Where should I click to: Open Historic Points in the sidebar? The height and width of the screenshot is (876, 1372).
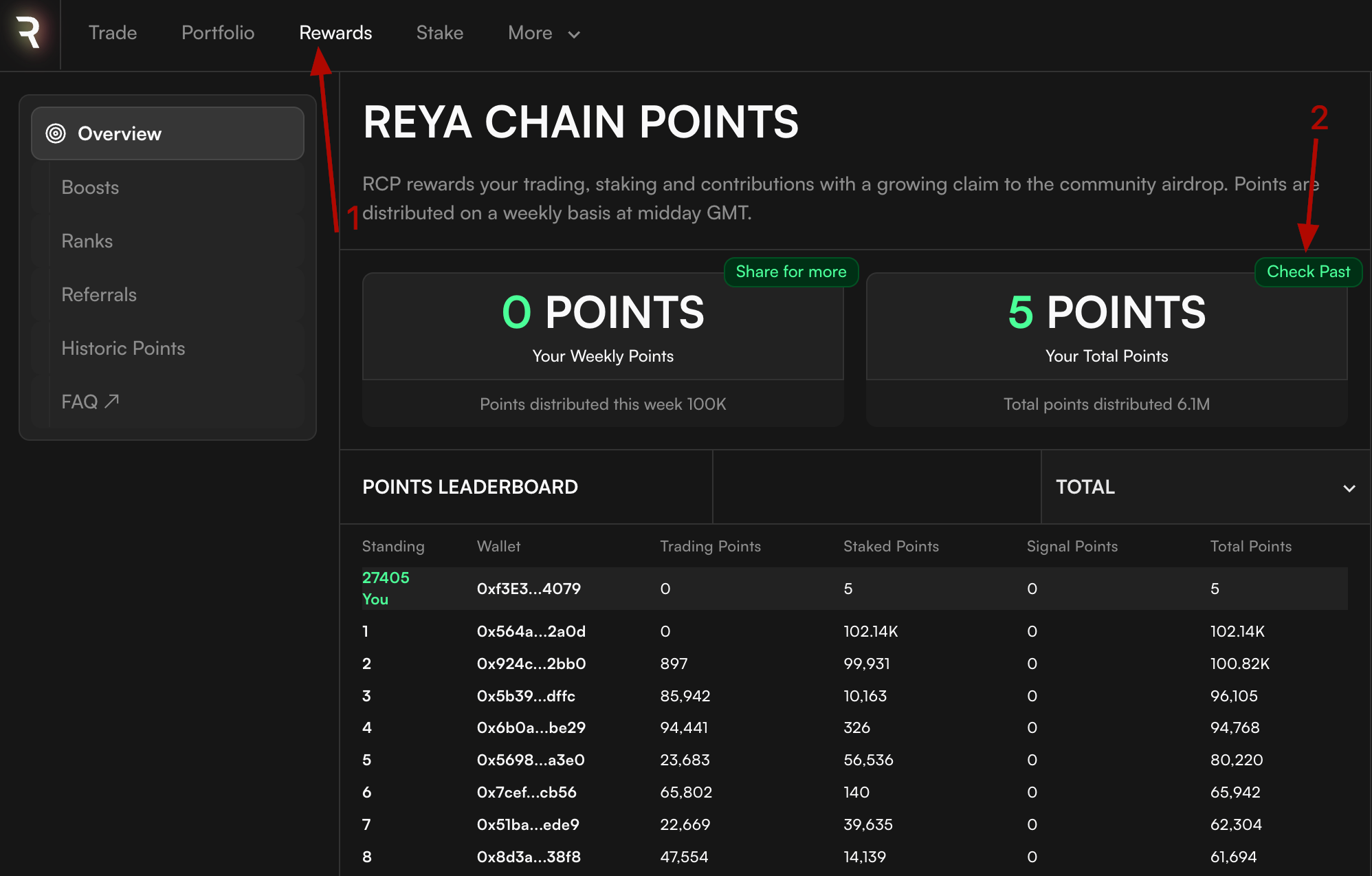coord(168,348)
